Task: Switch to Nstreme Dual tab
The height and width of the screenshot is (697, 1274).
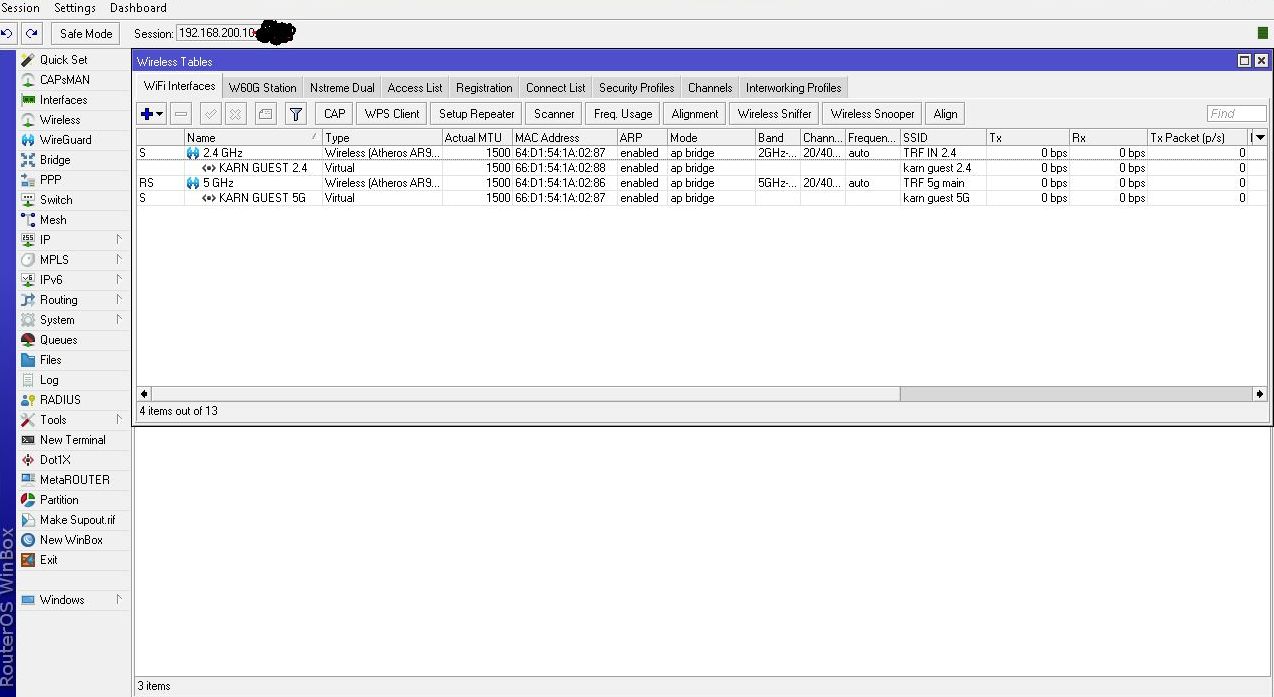Action: (342, 88)
